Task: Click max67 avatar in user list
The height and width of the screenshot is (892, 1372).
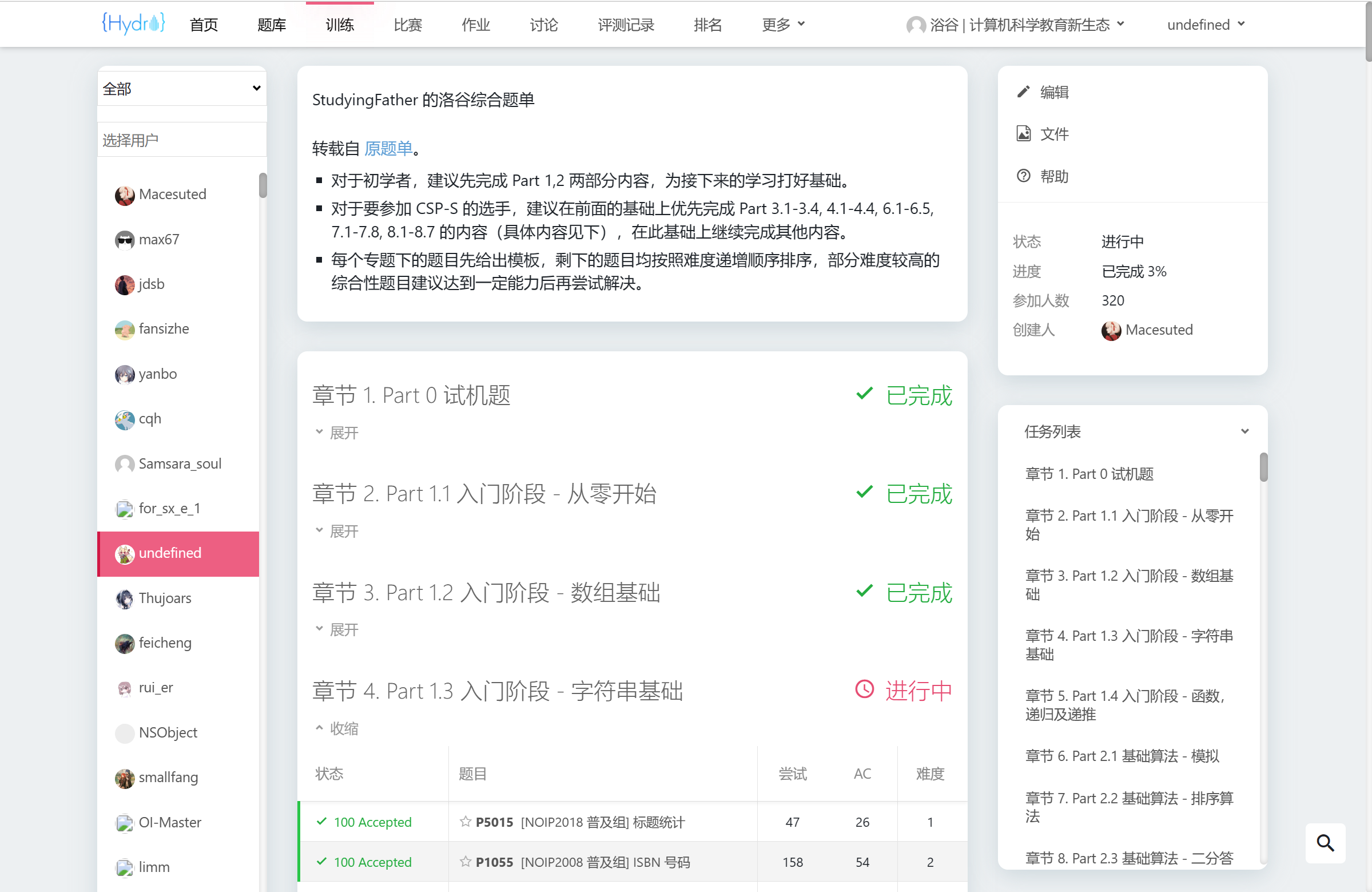Action: [125, 240]
